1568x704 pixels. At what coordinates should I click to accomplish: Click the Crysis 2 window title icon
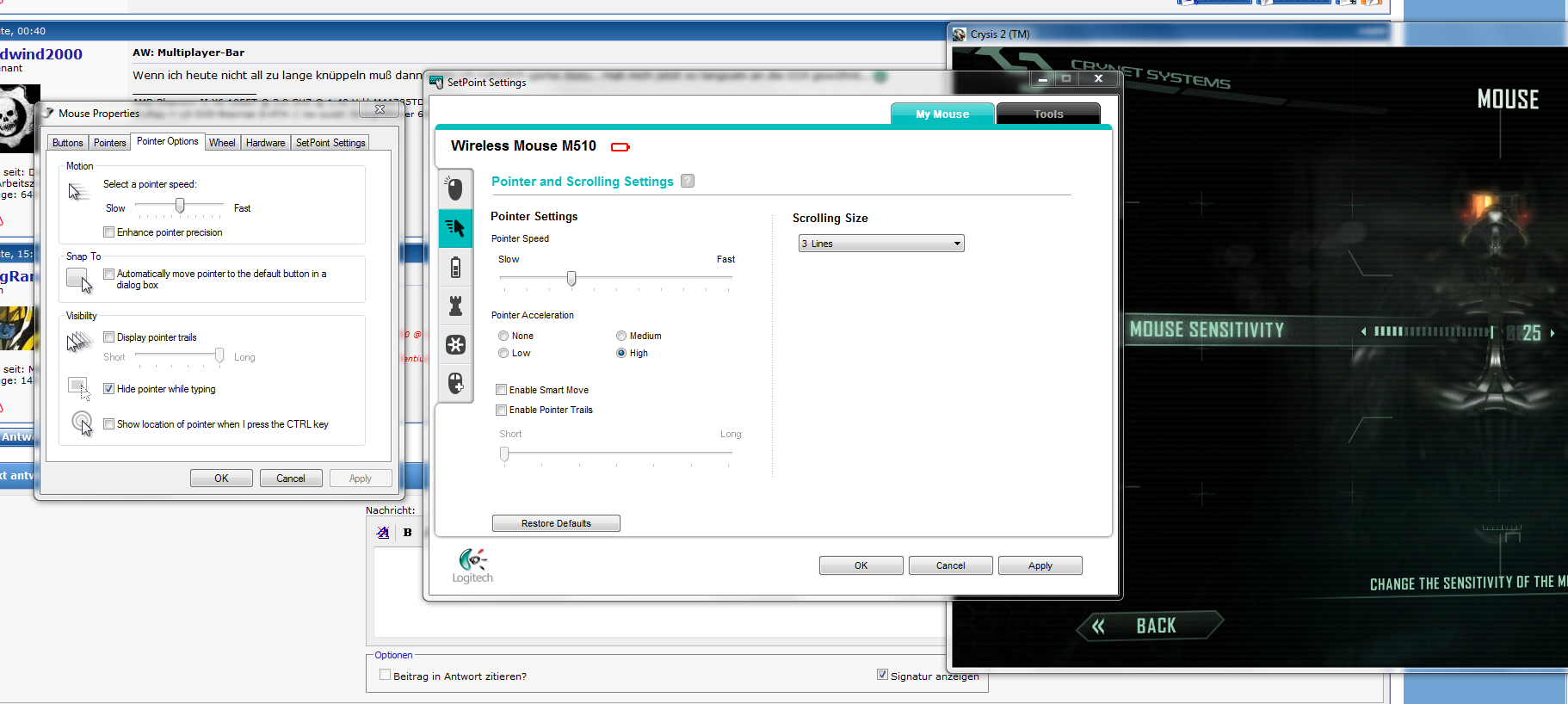960,34
